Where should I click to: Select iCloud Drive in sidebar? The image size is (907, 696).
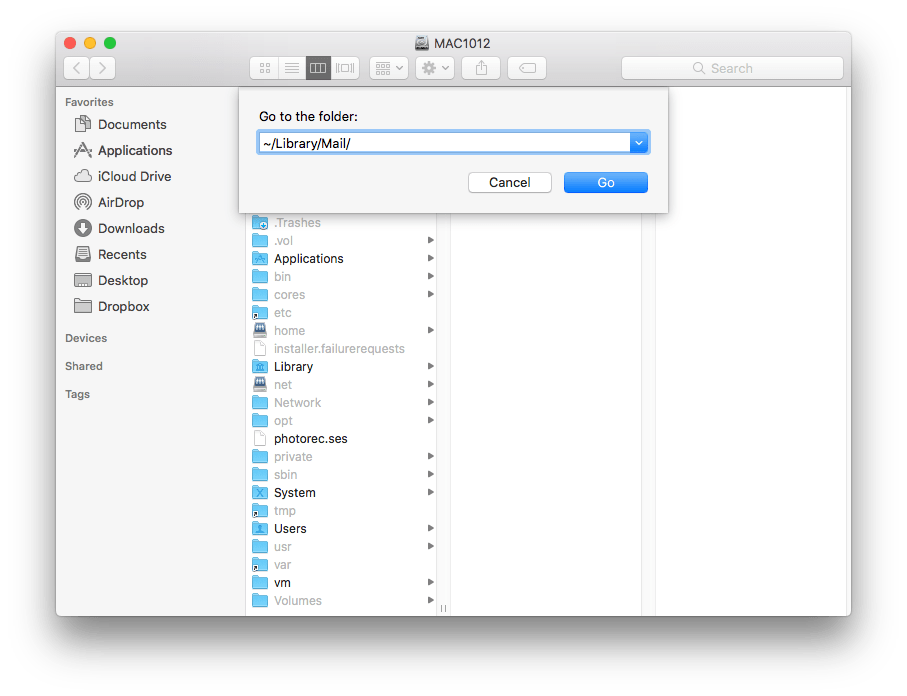134,176
